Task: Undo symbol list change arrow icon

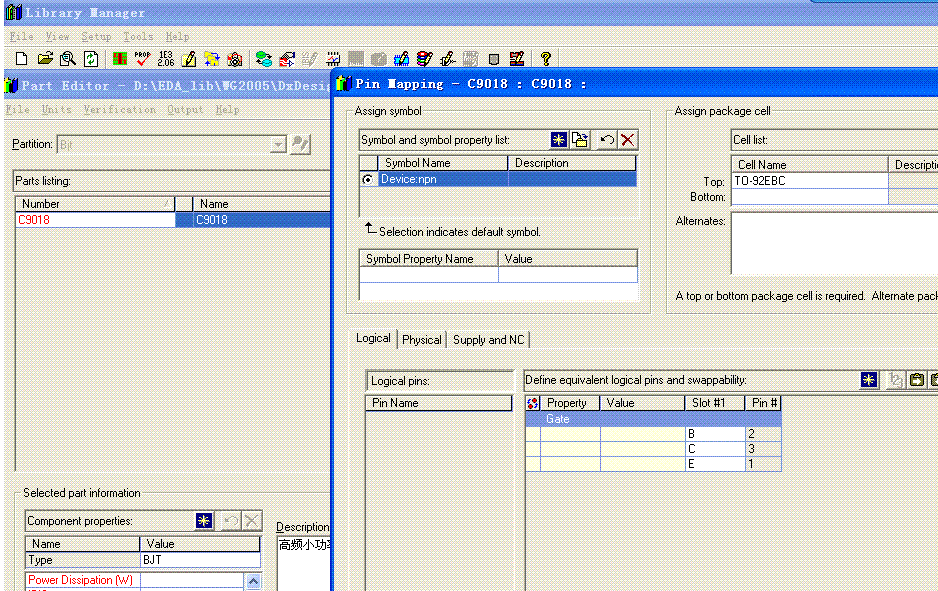Action: [x=607, y=140]
